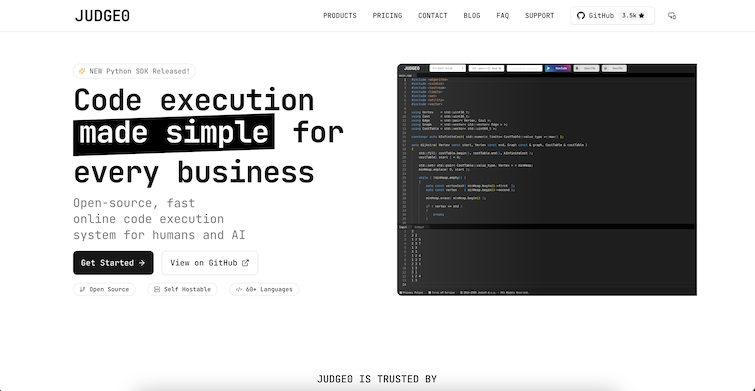
Task: Open the CONTACT page
Action: (432, 16)
